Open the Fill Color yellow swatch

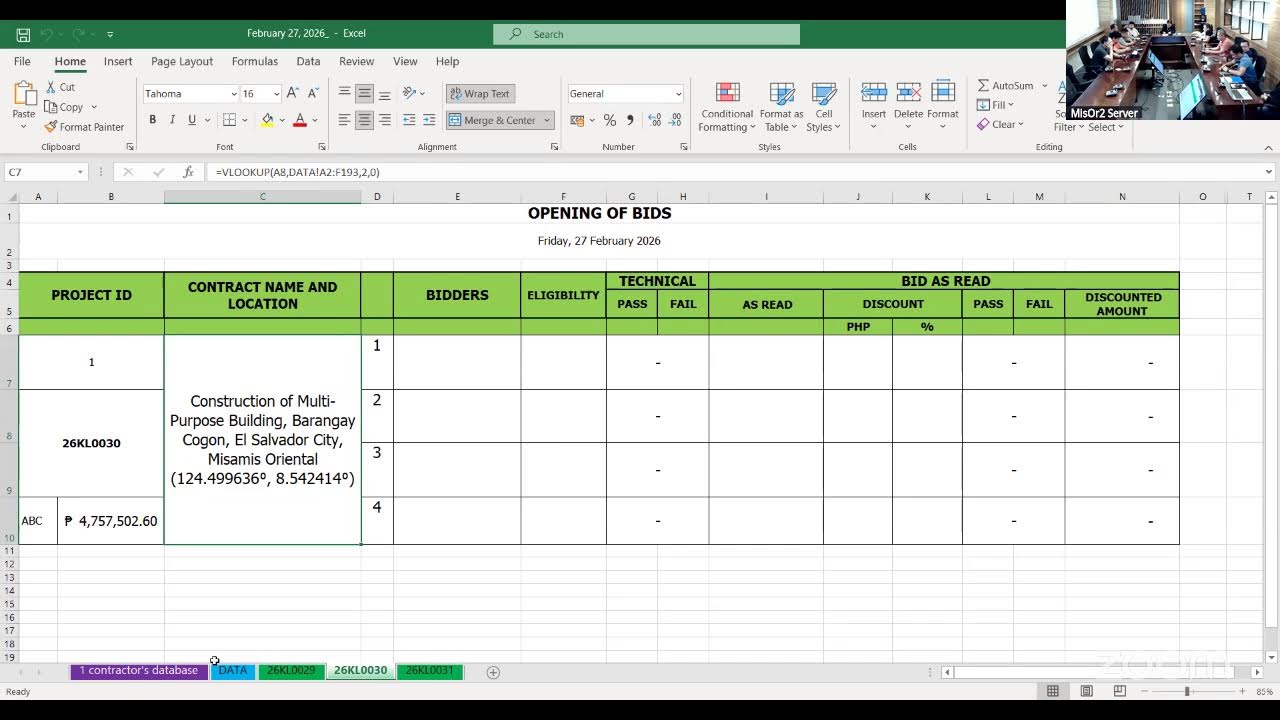pyautogui.click(x=267, y=120)
